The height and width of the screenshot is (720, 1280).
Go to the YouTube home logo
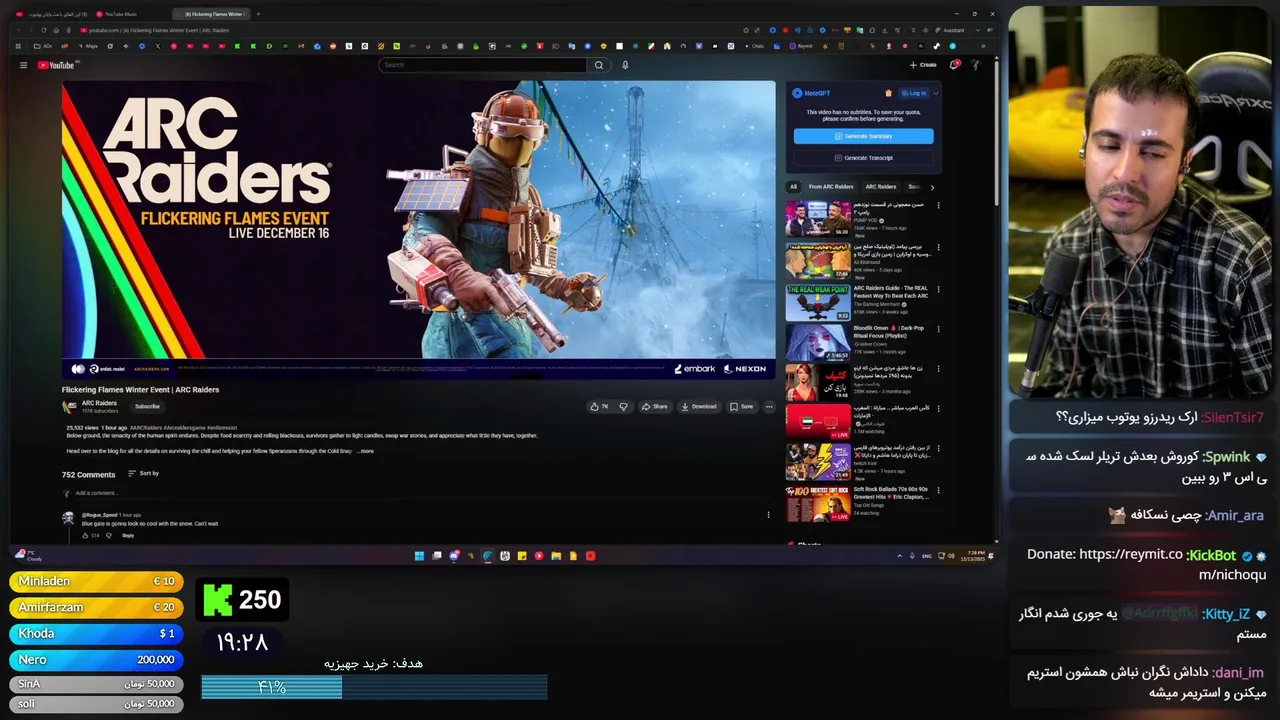[57, 65]
